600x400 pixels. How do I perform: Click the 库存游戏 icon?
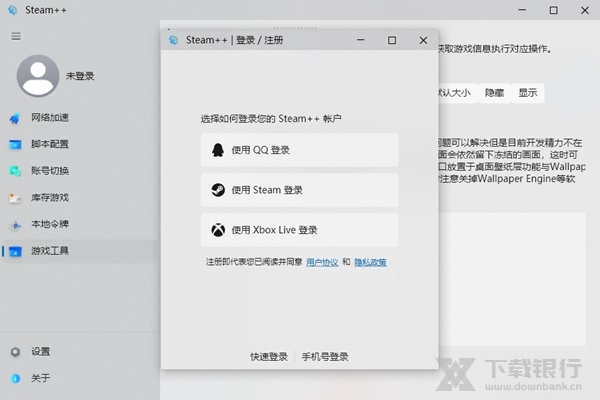[x=15, y=198]
